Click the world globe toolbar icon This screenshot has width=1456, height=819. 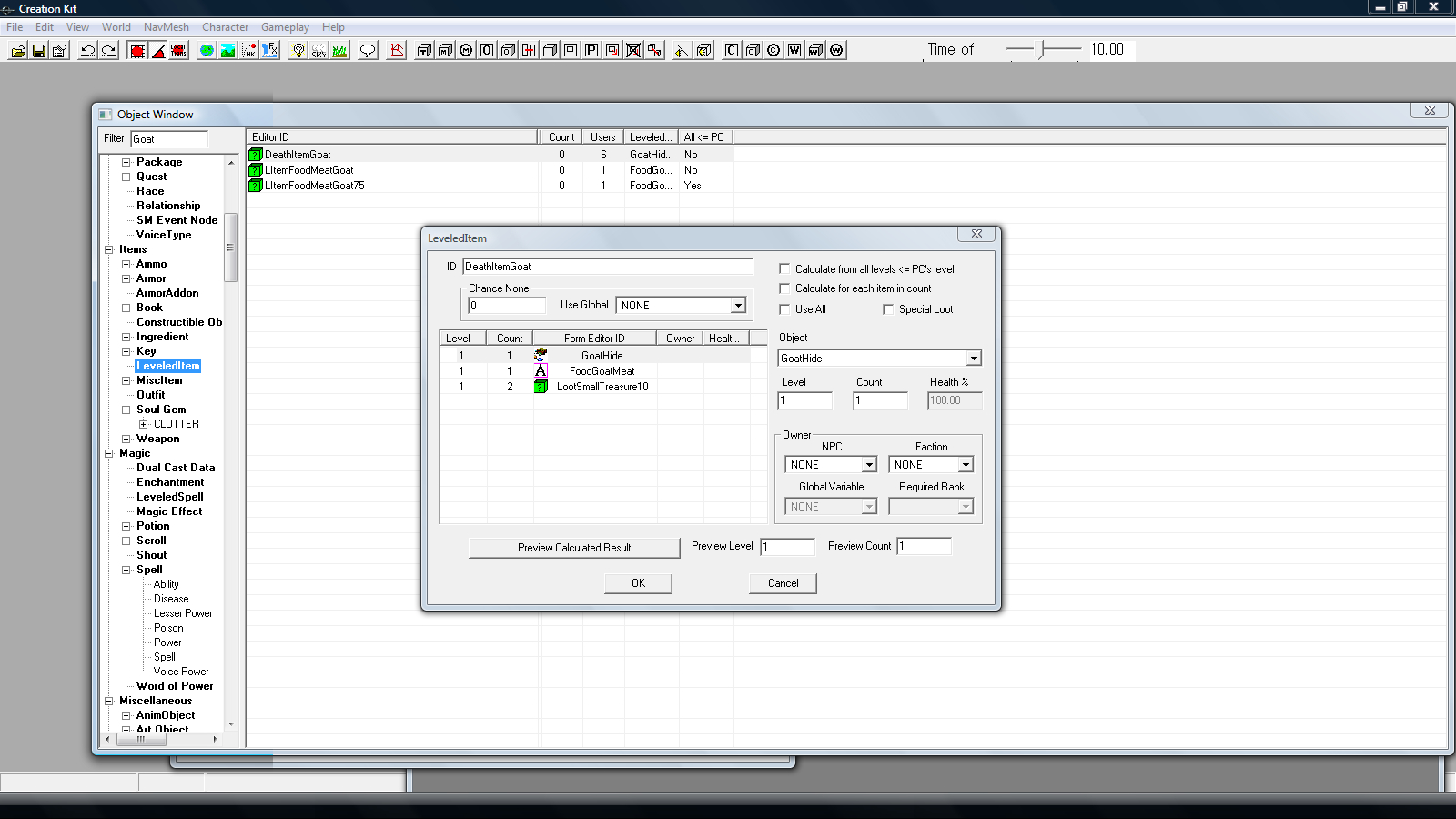pyautogui.click(x=207, y=51)
